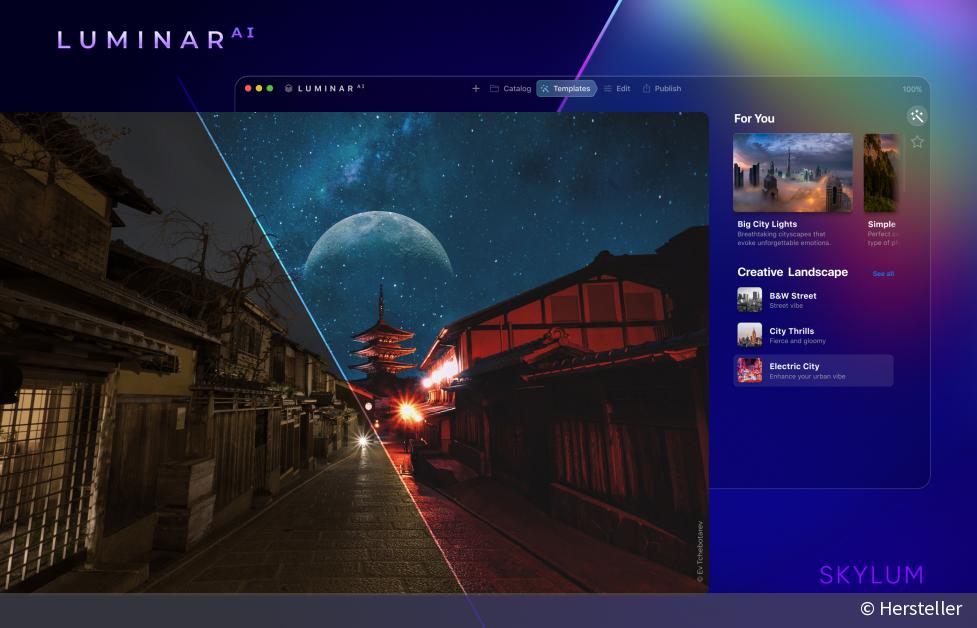Screen dimensions: 977x628
Task: Add a new photo with the plus icon
Action: tap(476, 88)
